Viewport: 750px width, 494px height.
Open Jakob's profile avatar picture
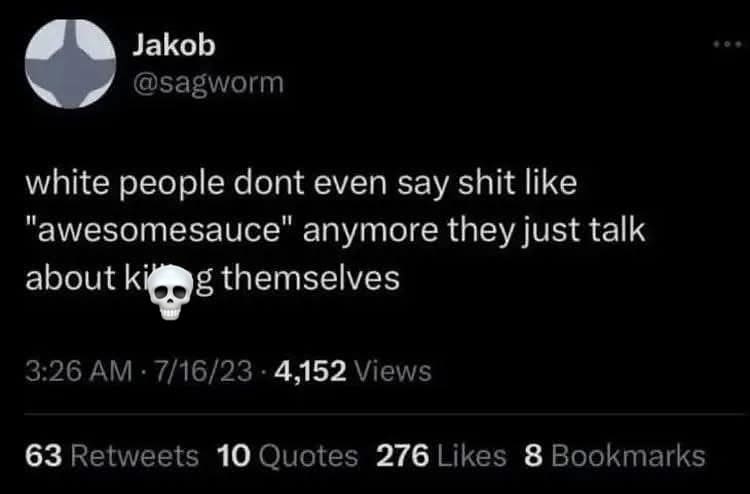(x=70, y=64)
